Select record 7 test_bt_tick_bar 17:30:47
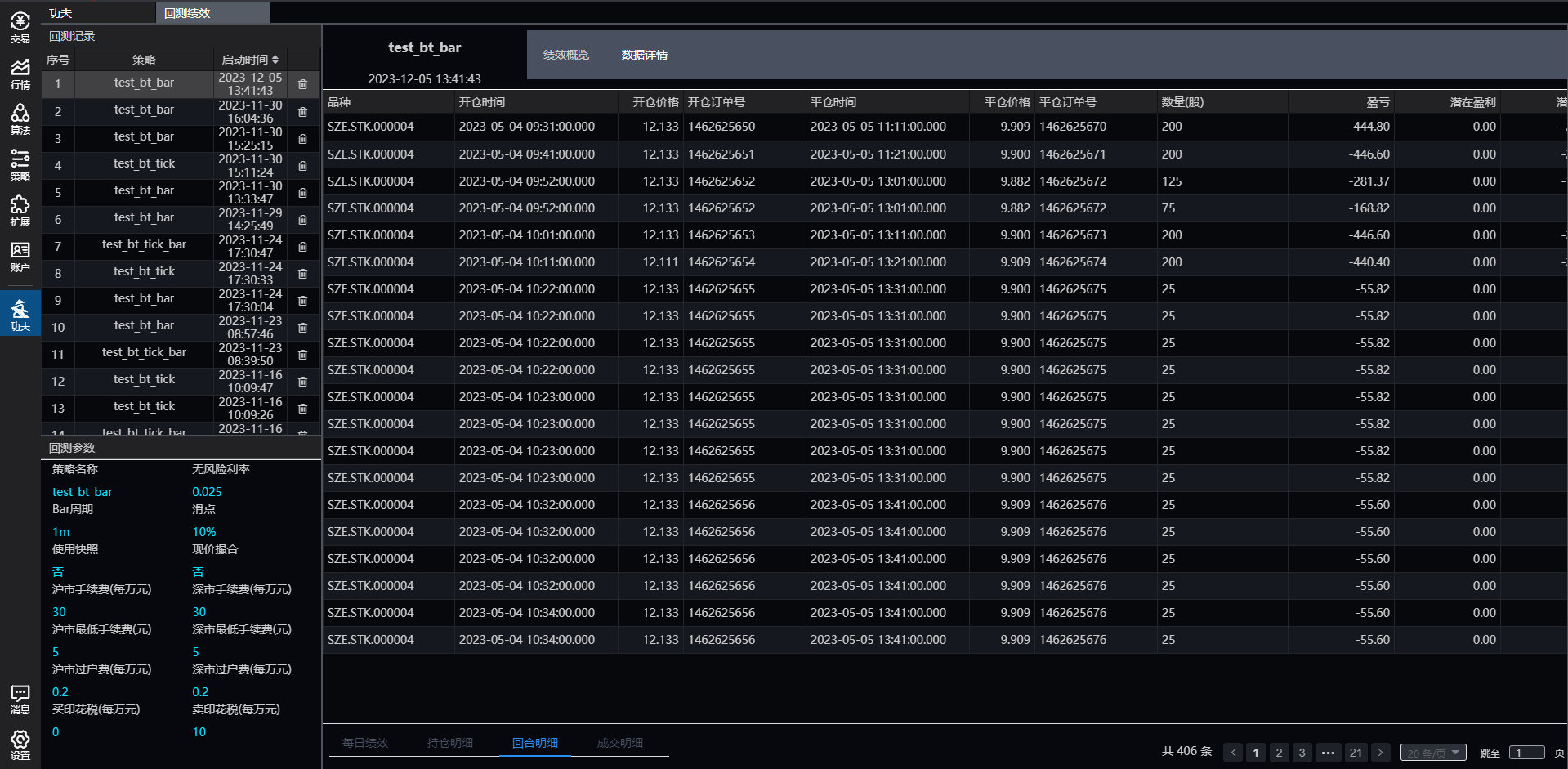The image size is (1568, 769). [x=181, y=247]
